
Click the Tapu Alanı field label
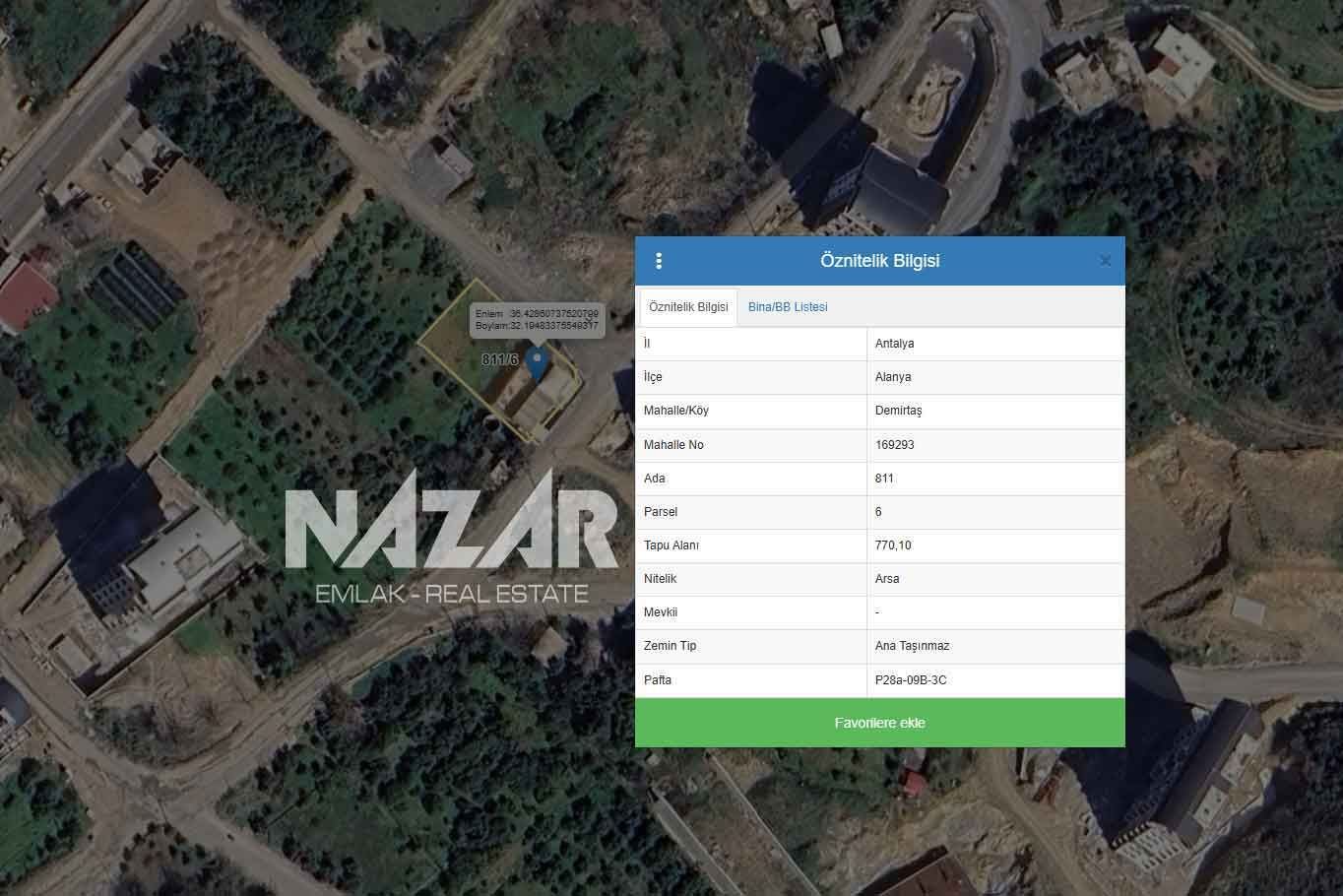coord(671,545)
